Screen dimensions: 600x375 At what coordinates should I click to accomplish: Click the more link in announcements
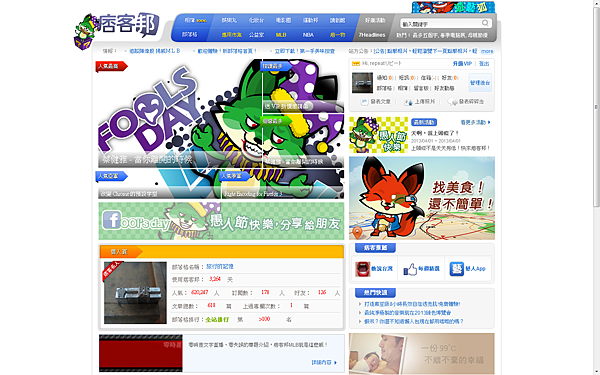[487, 51]
